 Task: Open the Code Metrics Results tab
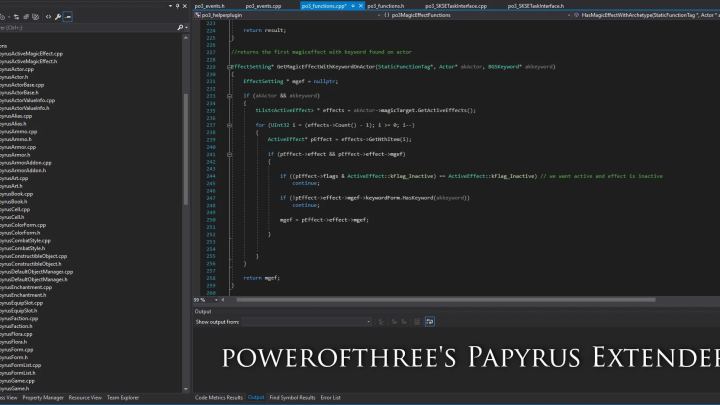coord(219,398)
